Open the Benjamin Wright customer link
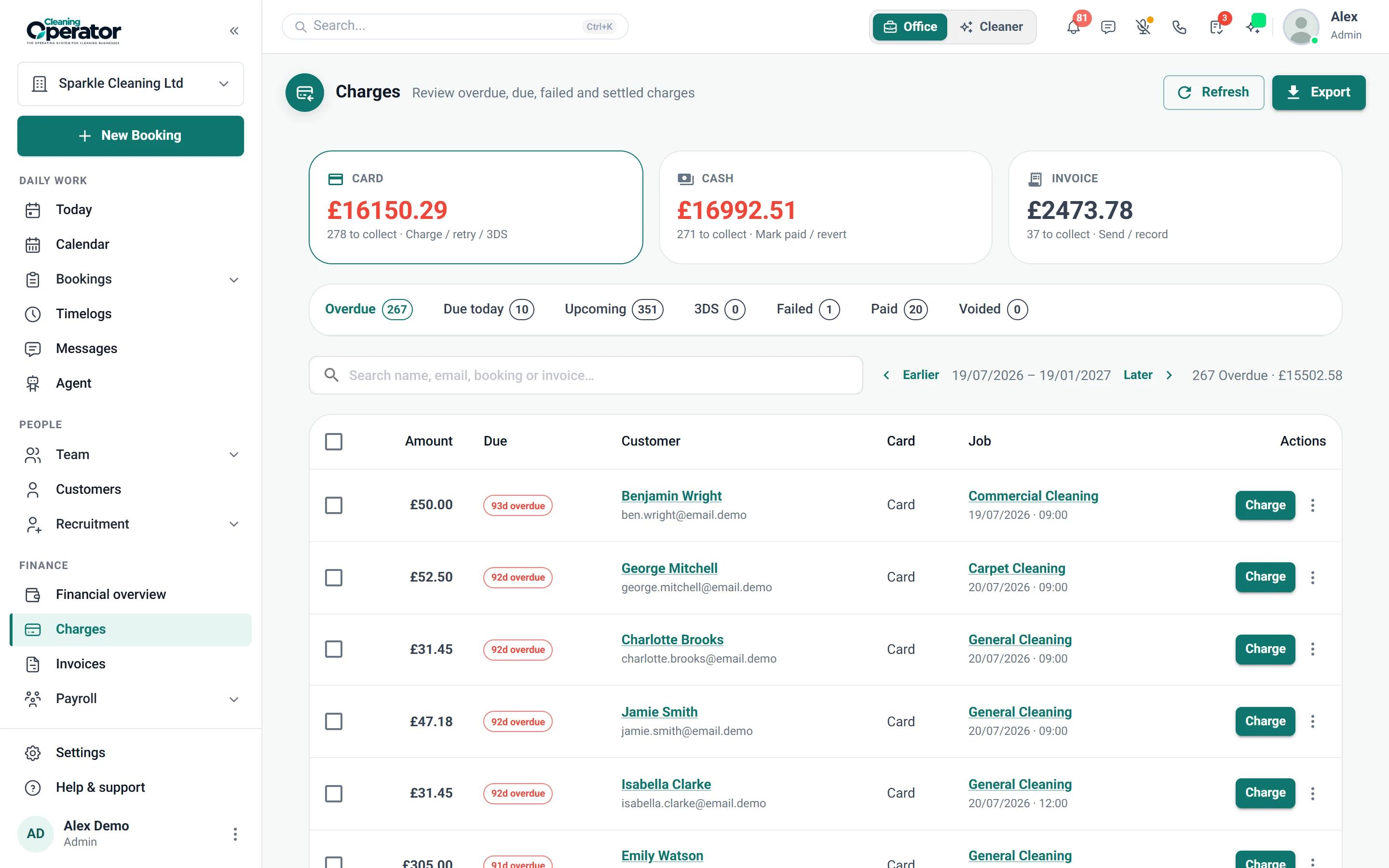The height and width of the screenshot is (868, 1389). coord(671,496)
